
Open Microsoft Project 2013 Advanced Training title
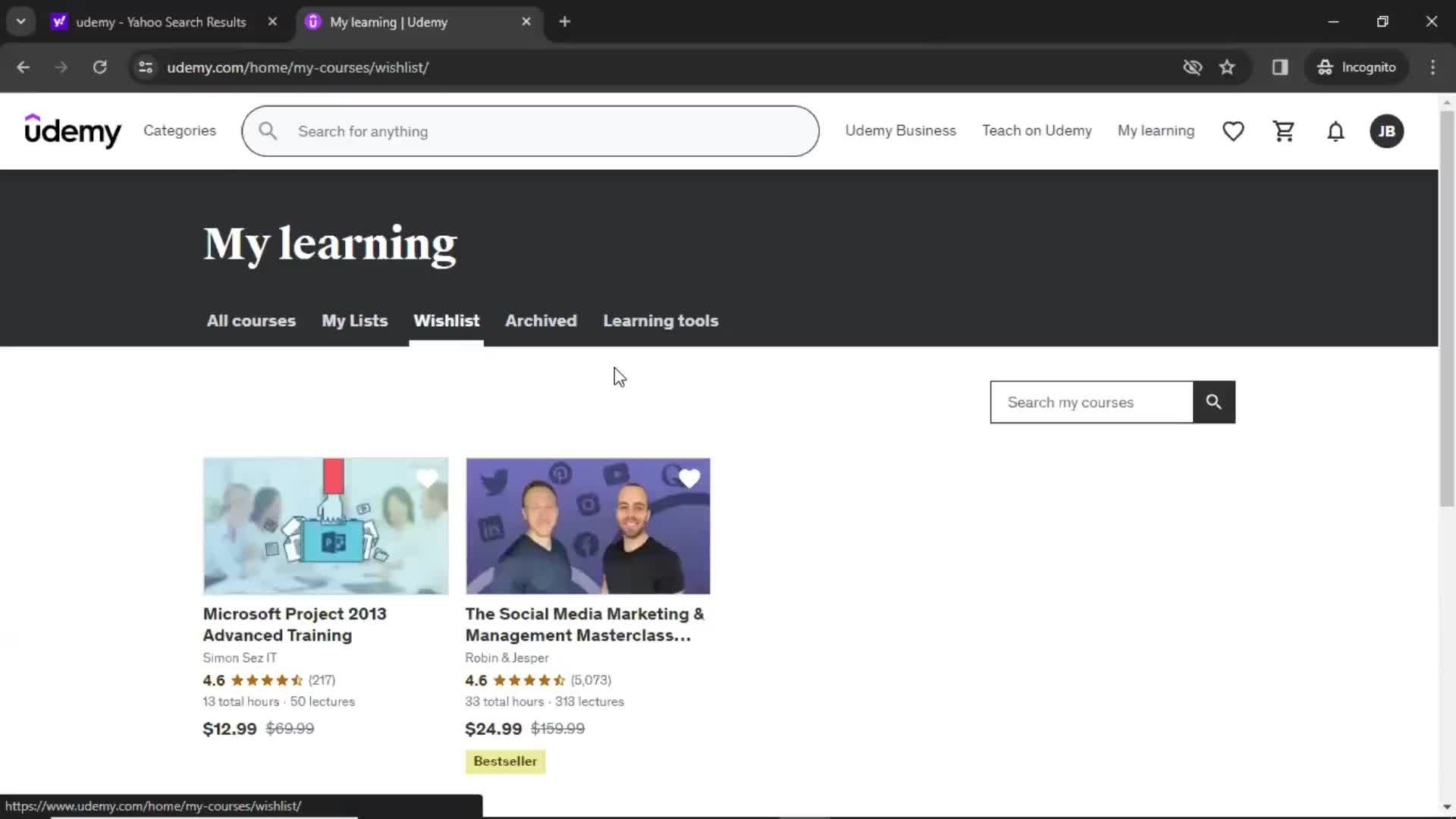pyautogui.click(x=294, y=624)
